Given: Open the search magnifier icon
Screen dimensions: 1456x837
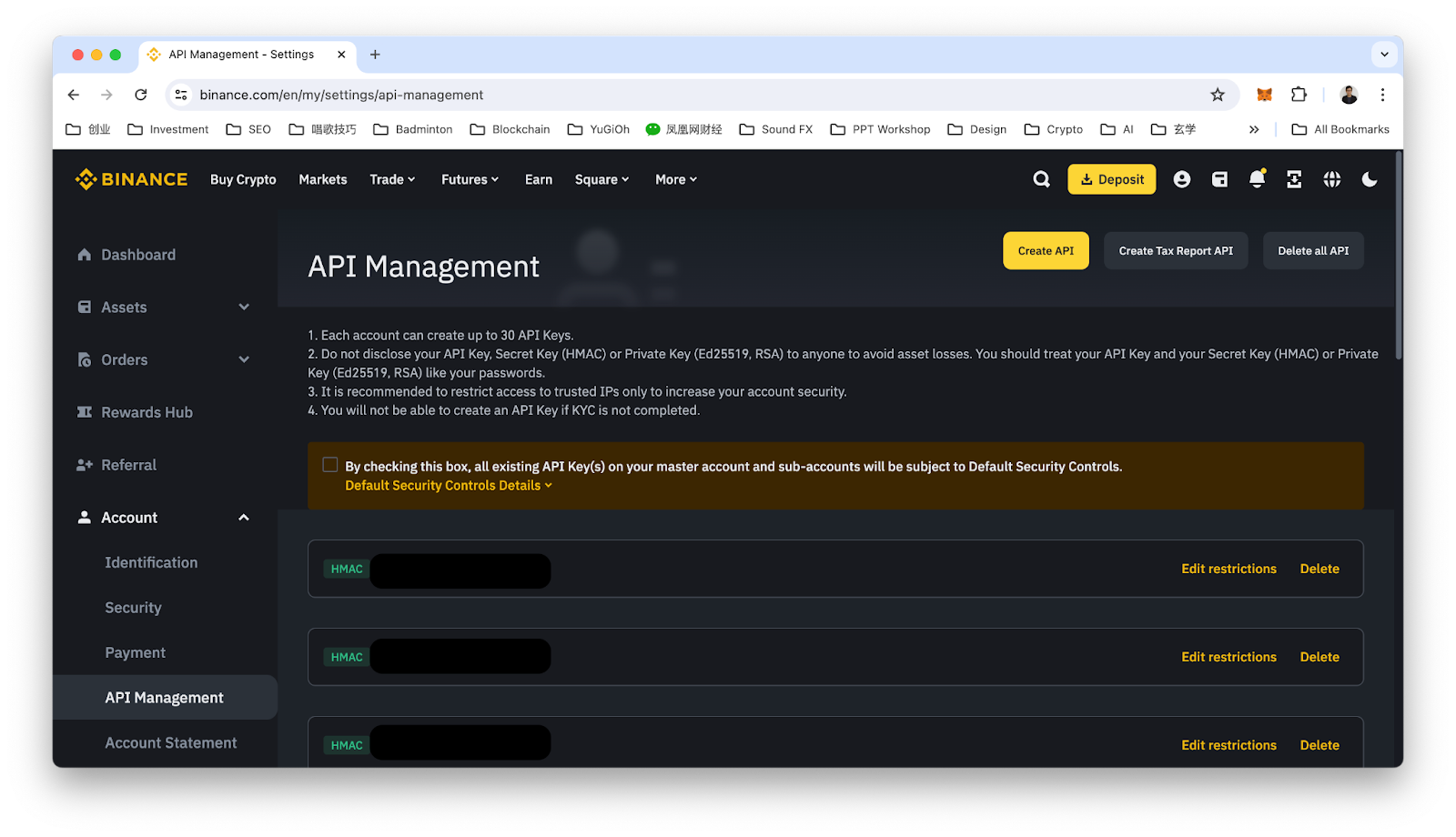Looking at the screenshot, I should click(1041, 179).
